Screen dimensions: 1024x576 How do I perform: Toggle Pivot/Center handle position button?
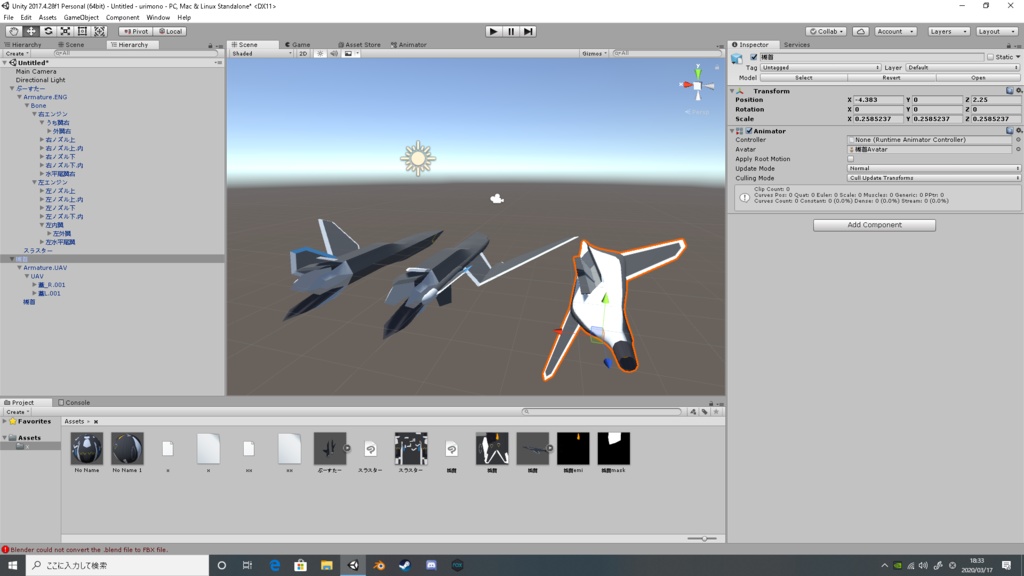click(135, 31)
